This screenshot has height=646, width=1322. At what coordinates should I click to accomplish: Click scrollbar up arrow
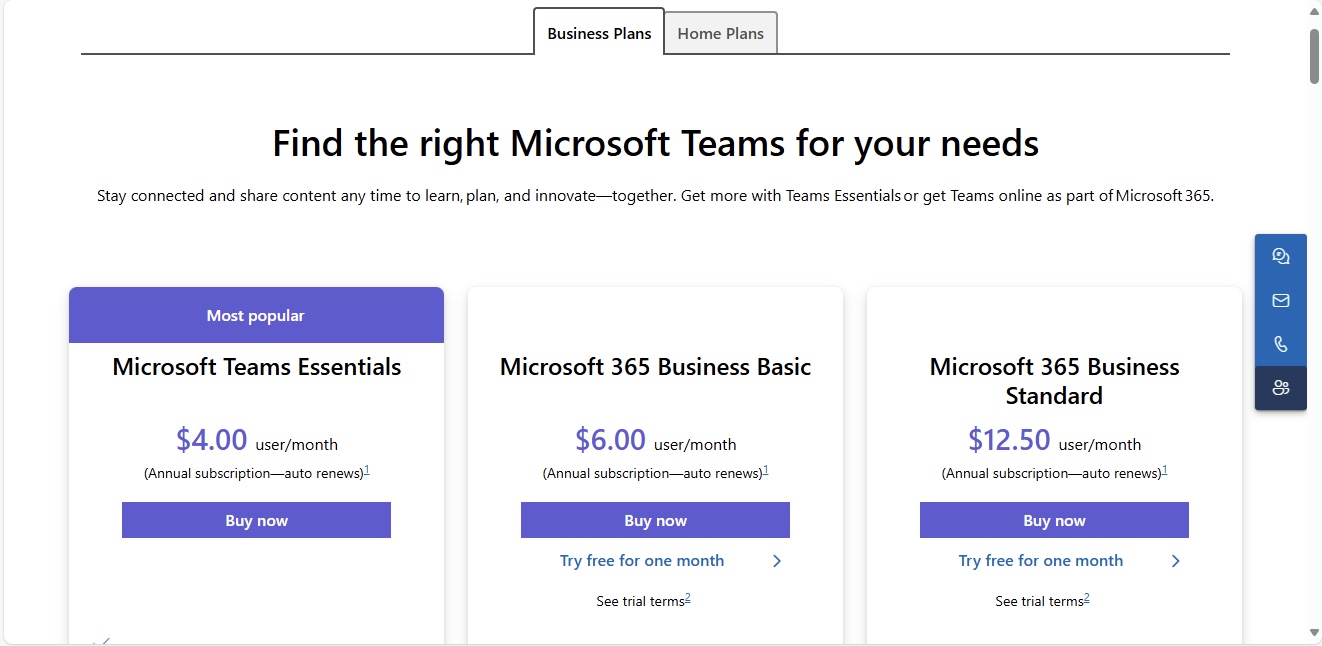pos(1314,12)
